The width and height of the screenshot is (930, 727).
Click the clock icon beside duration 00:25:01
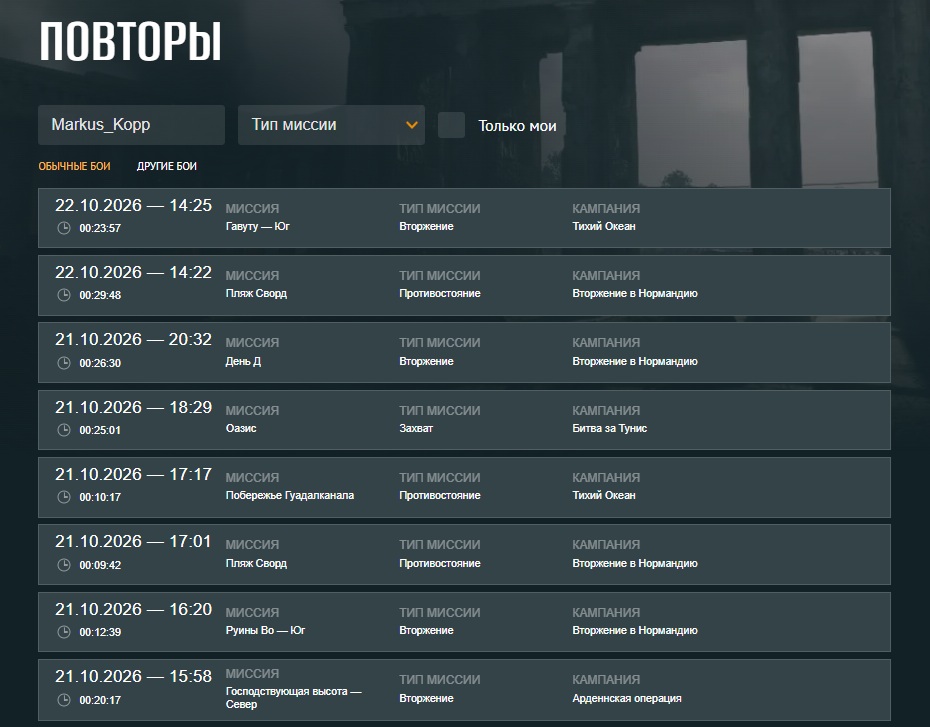(63, 430)
